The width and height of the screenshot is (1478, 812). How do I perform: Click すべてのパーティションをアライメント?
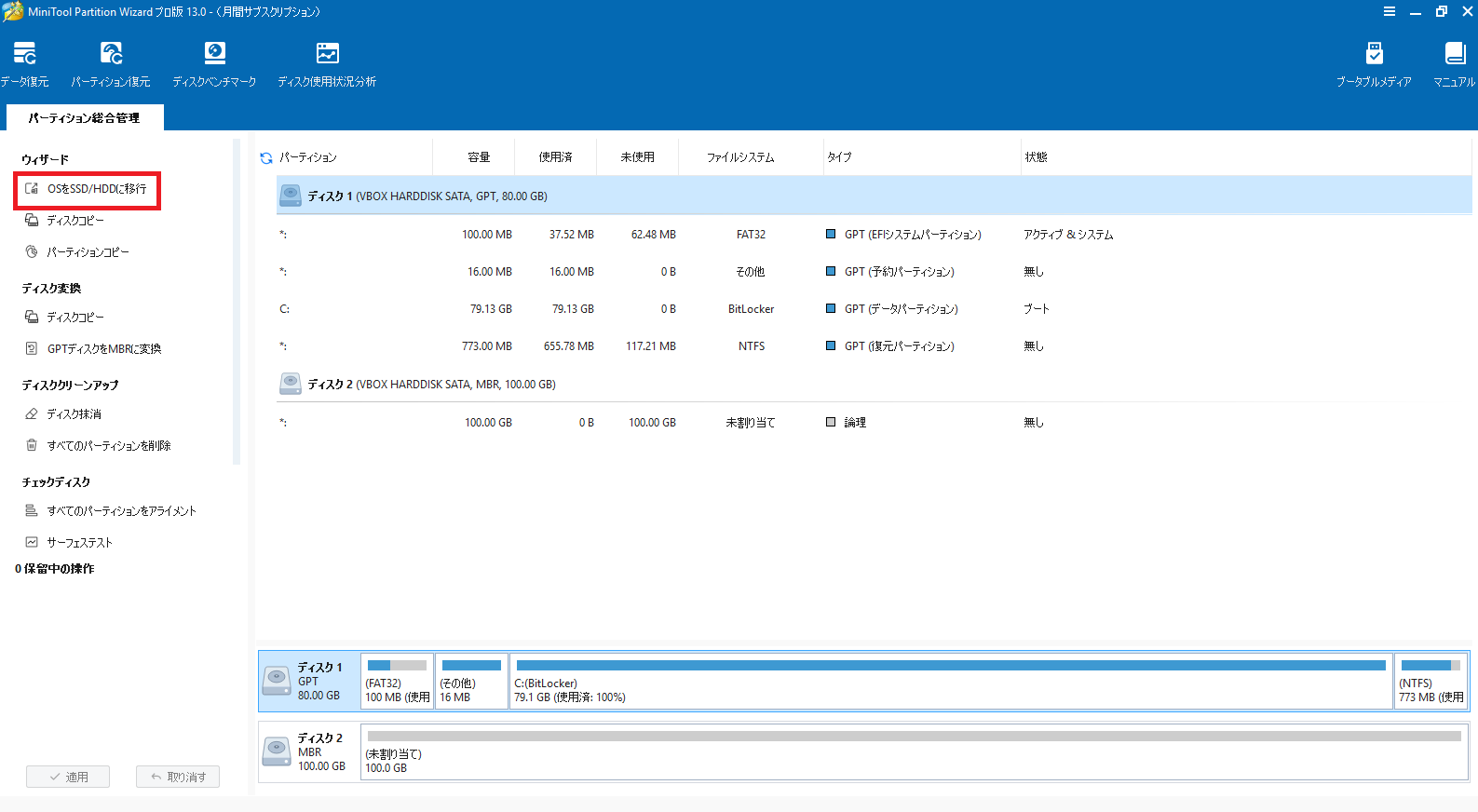pos(121,511)
